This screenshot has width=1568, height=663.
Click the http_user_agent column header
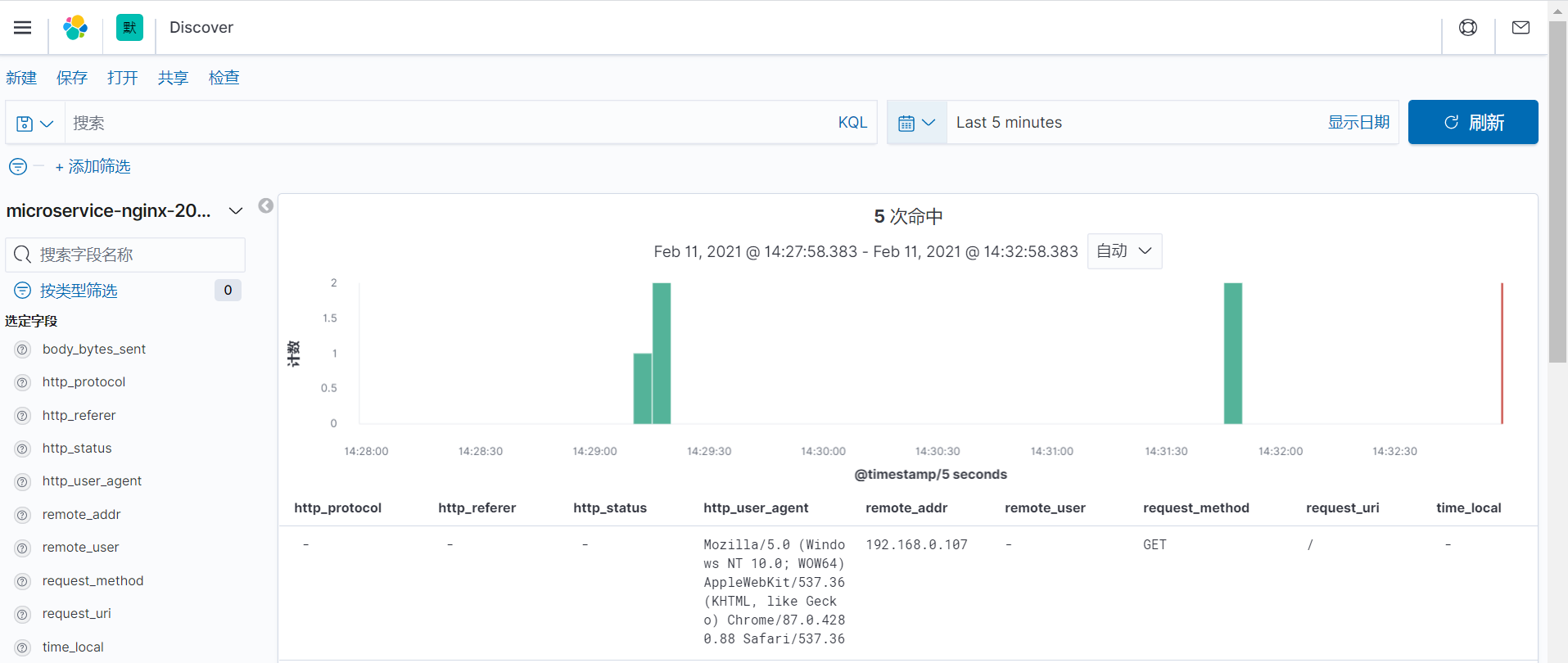point(756,508)
